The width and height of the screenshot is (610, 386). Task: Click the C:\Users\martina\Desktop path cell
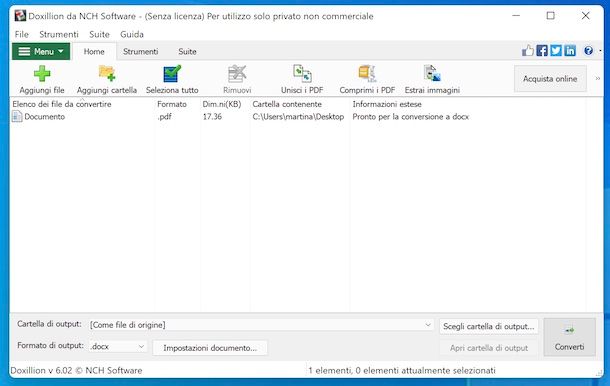[x=298, y=116]
